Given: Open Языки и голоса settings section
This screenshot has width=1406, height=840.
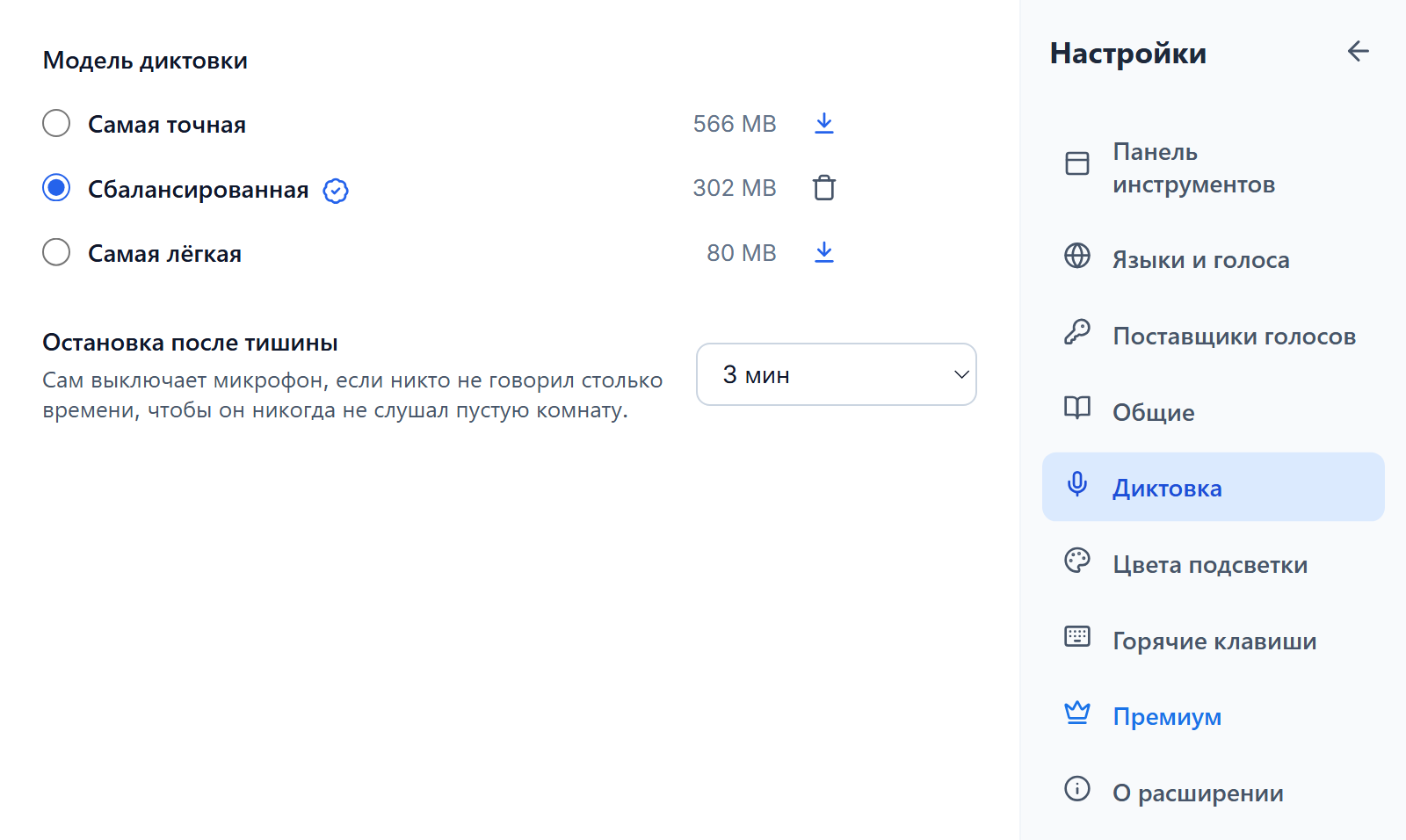Looking at the screenshot, I should pyautogui.click(x=1214, y=260).
